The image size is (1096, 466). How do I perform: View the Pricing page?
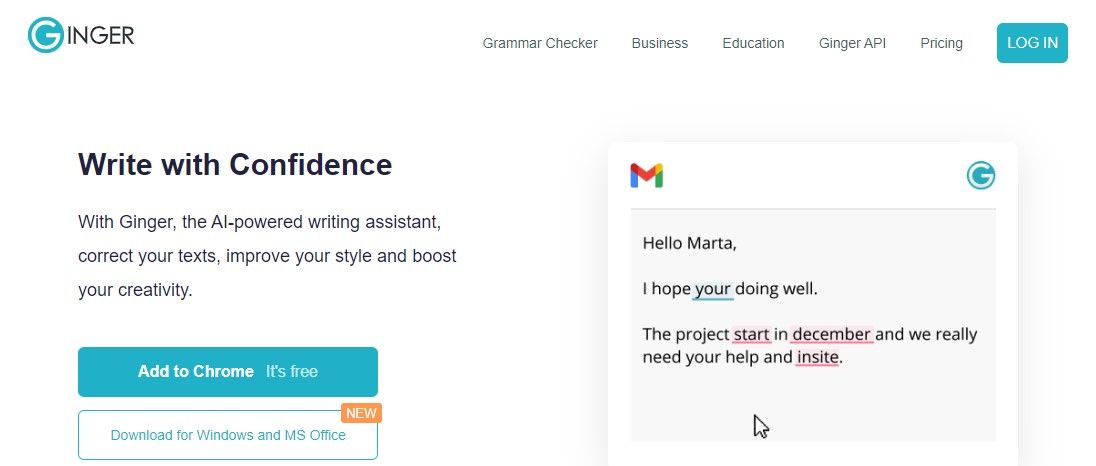[x=941, y=43]
